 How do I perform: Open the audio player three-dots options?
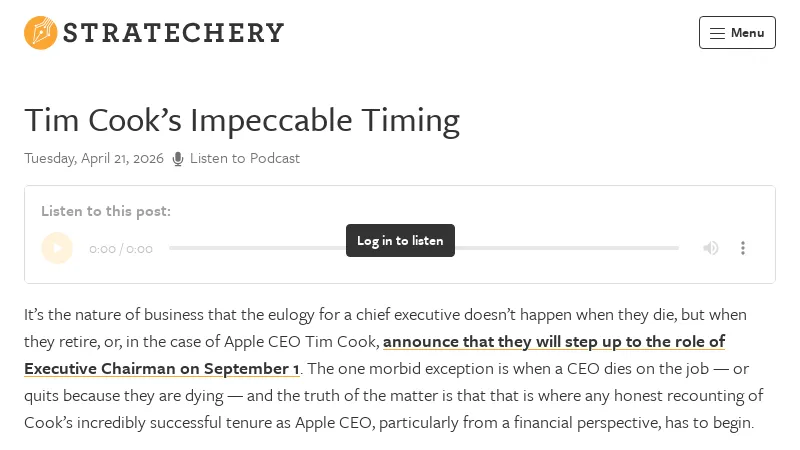click(743, 248)
